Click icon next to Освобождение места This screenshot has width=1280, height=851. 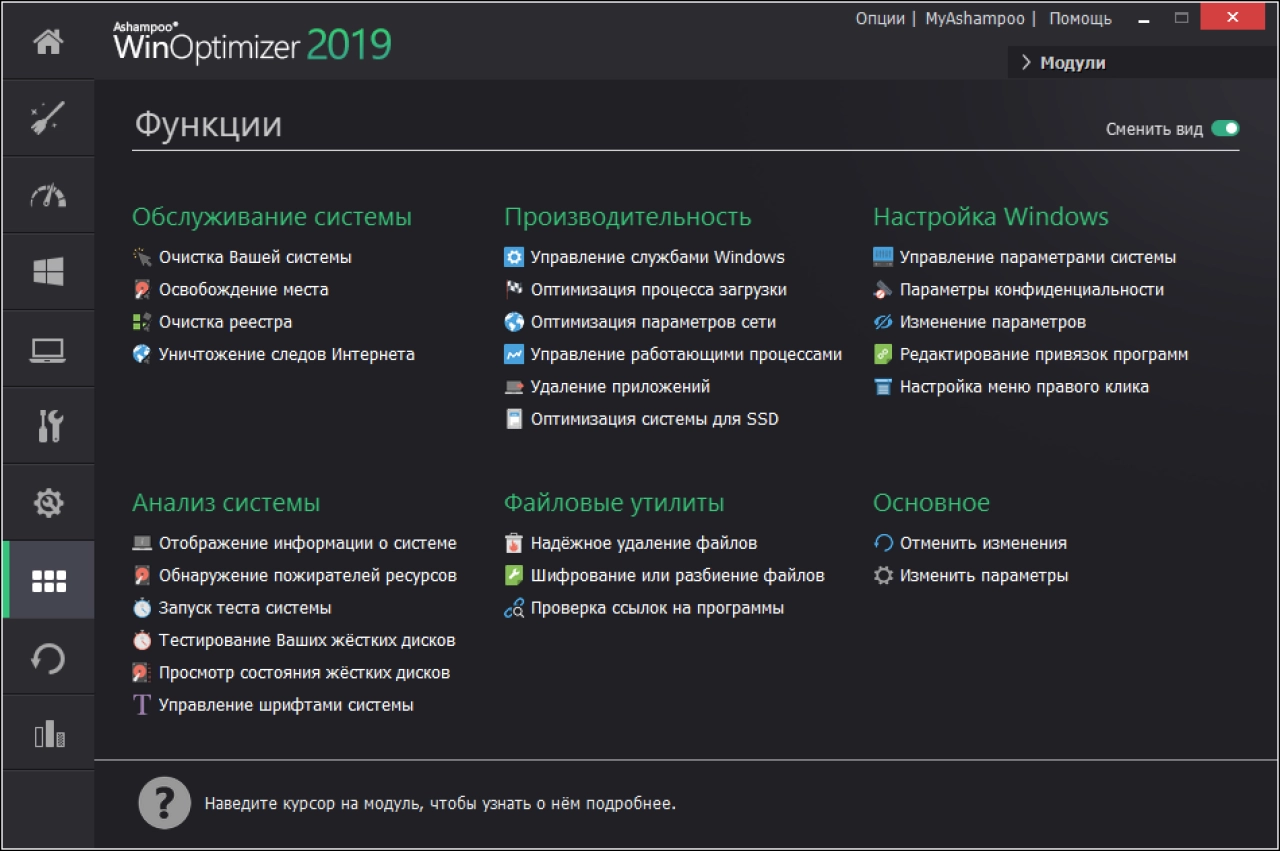[142, 289]
